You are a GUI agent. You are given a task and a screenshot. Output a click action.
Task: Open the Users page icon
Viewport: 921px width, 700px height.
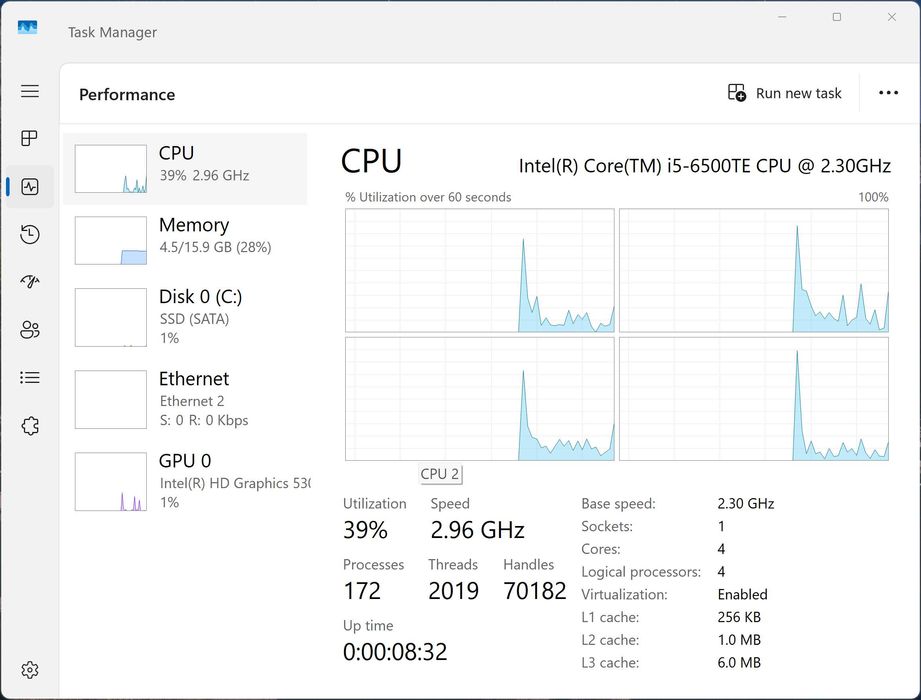click(30, 330)
